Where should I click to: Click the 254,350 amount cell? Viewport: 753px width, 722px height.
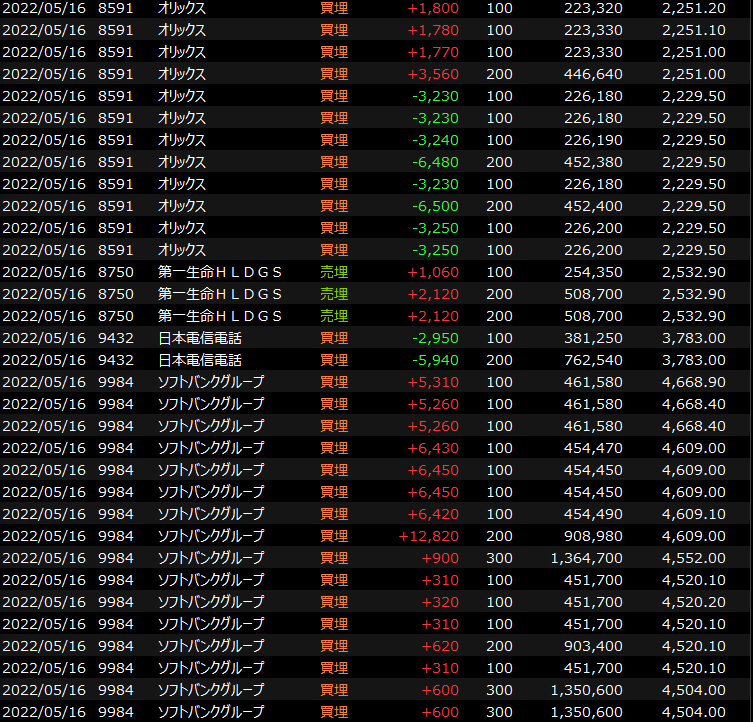pos(593,272)
